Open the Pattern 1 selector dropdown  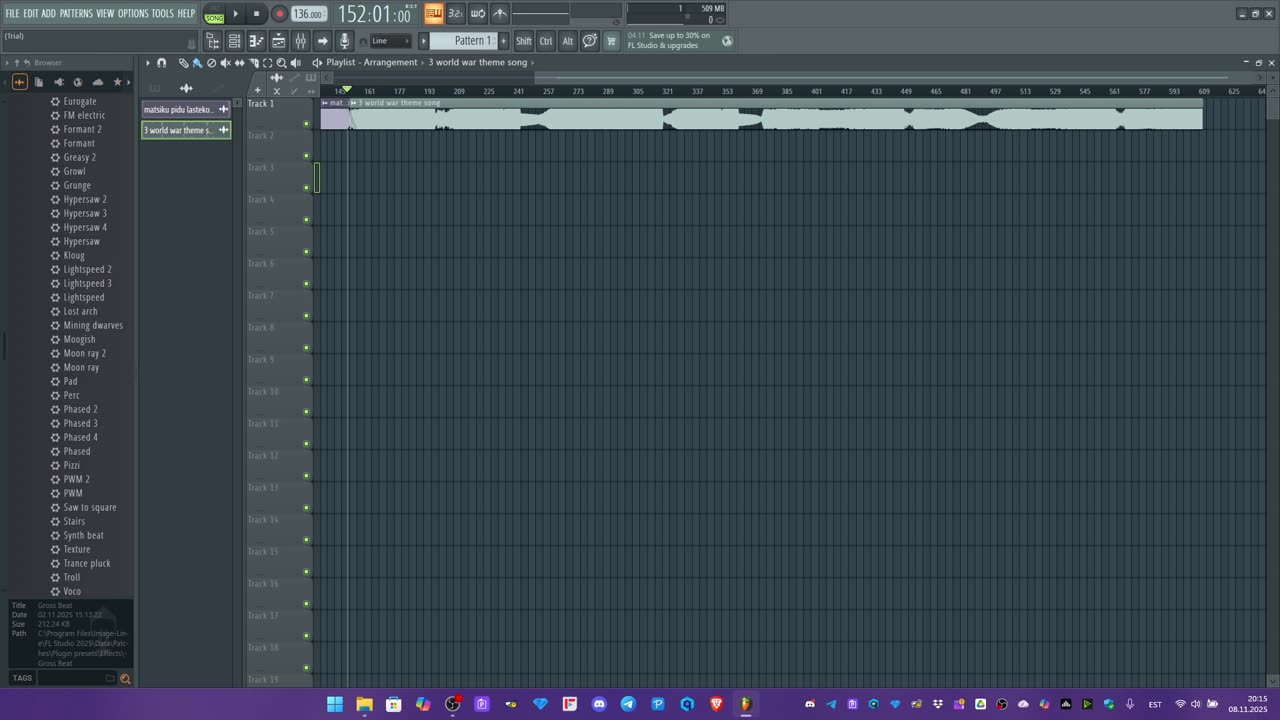click(x=463, y=41)
